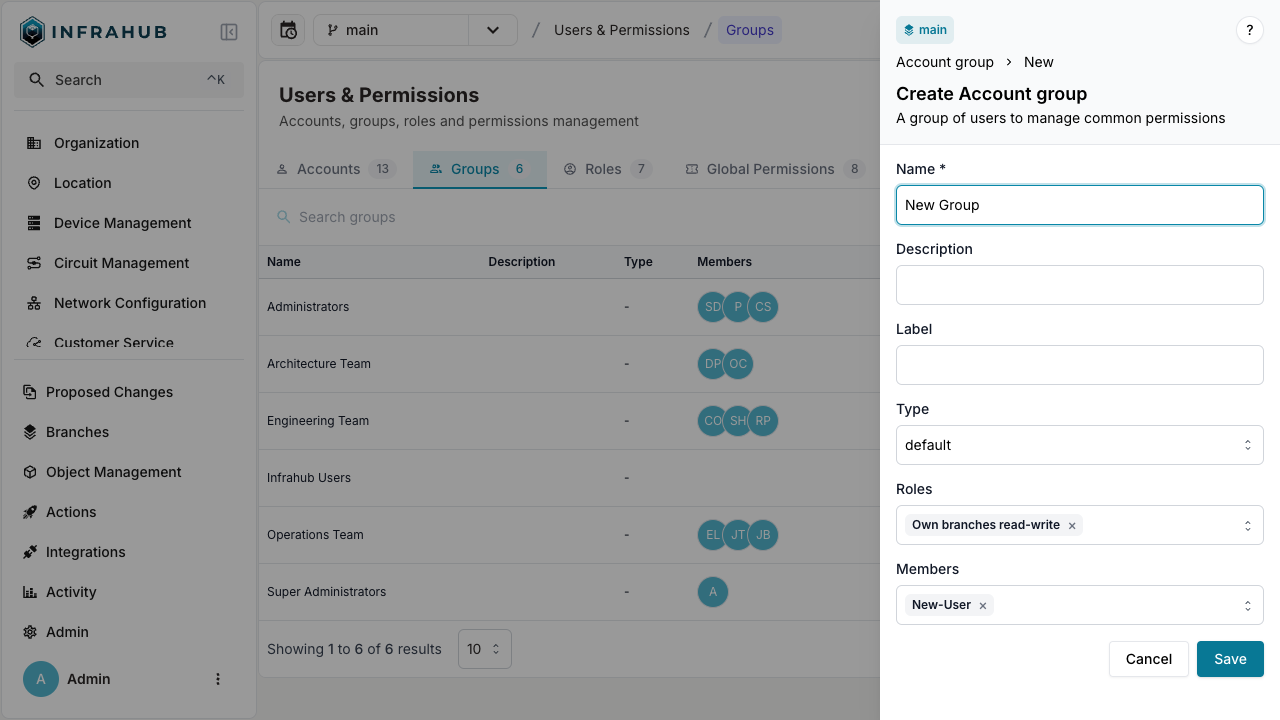1280x720 pixels.
Task: Click into the Description input field
Action: click(1079, 285)
